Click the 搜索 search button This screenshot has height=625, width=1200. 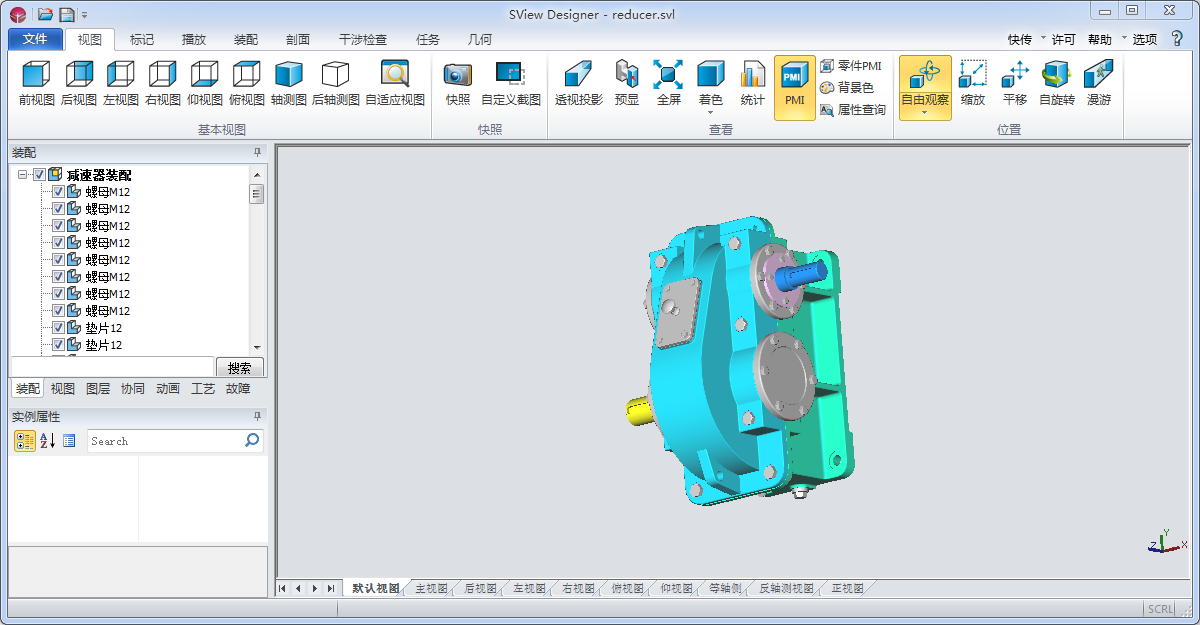239,367
